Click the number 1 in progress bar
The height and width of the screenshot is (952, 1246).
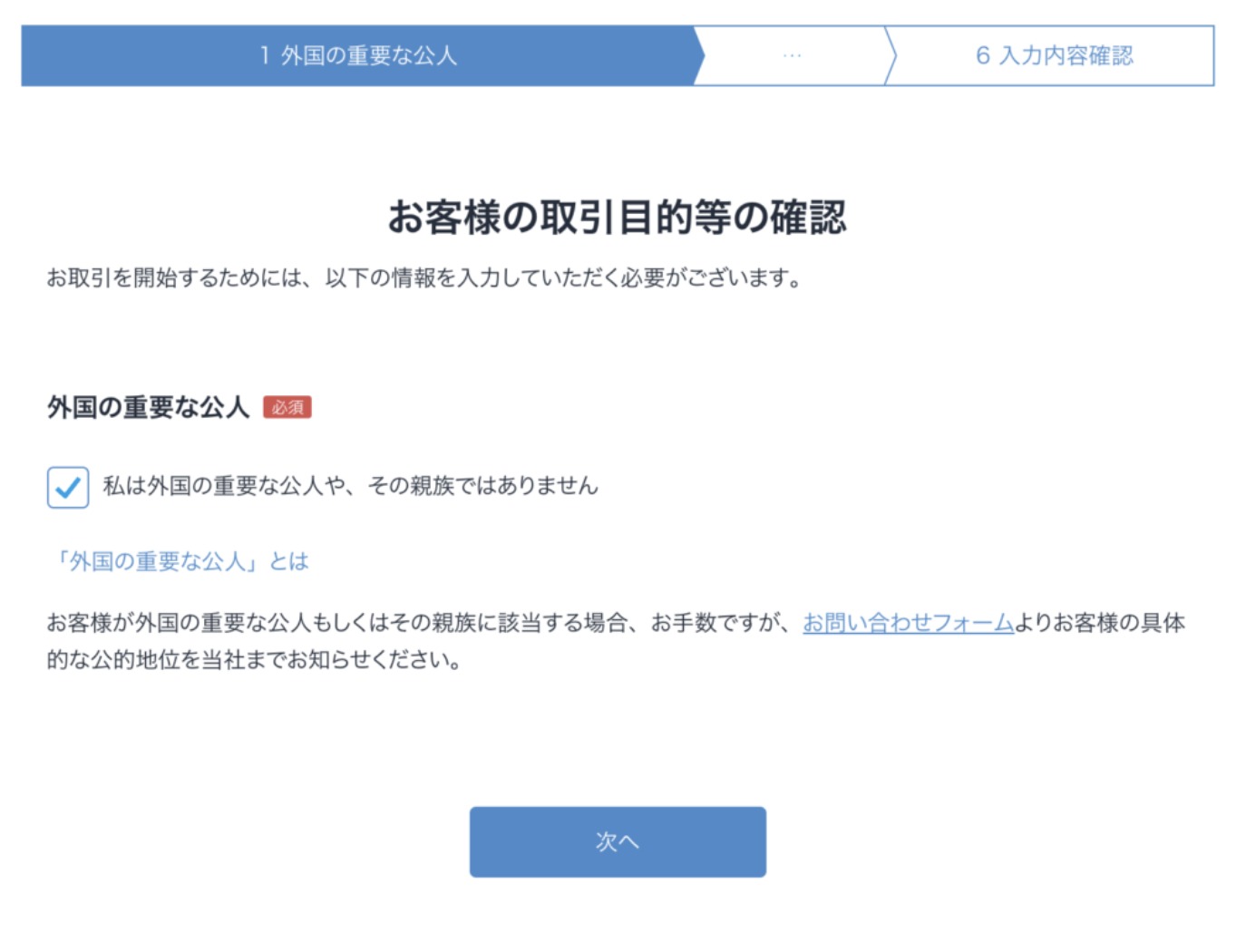pyautogui.click(x=265, y=56)
